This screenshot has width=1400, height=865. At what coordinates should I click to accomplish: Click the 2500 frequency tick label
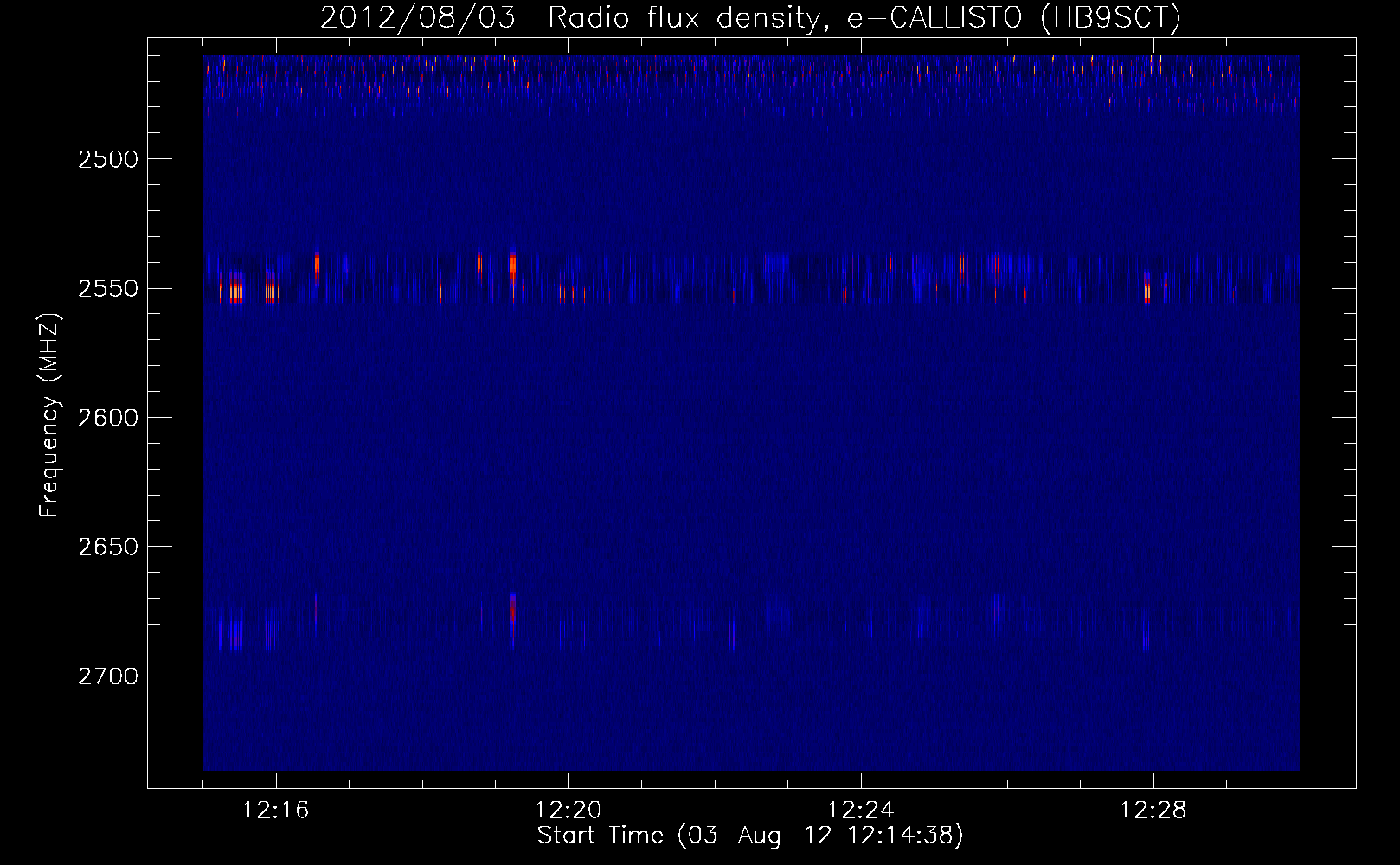[x=108, y=159]
